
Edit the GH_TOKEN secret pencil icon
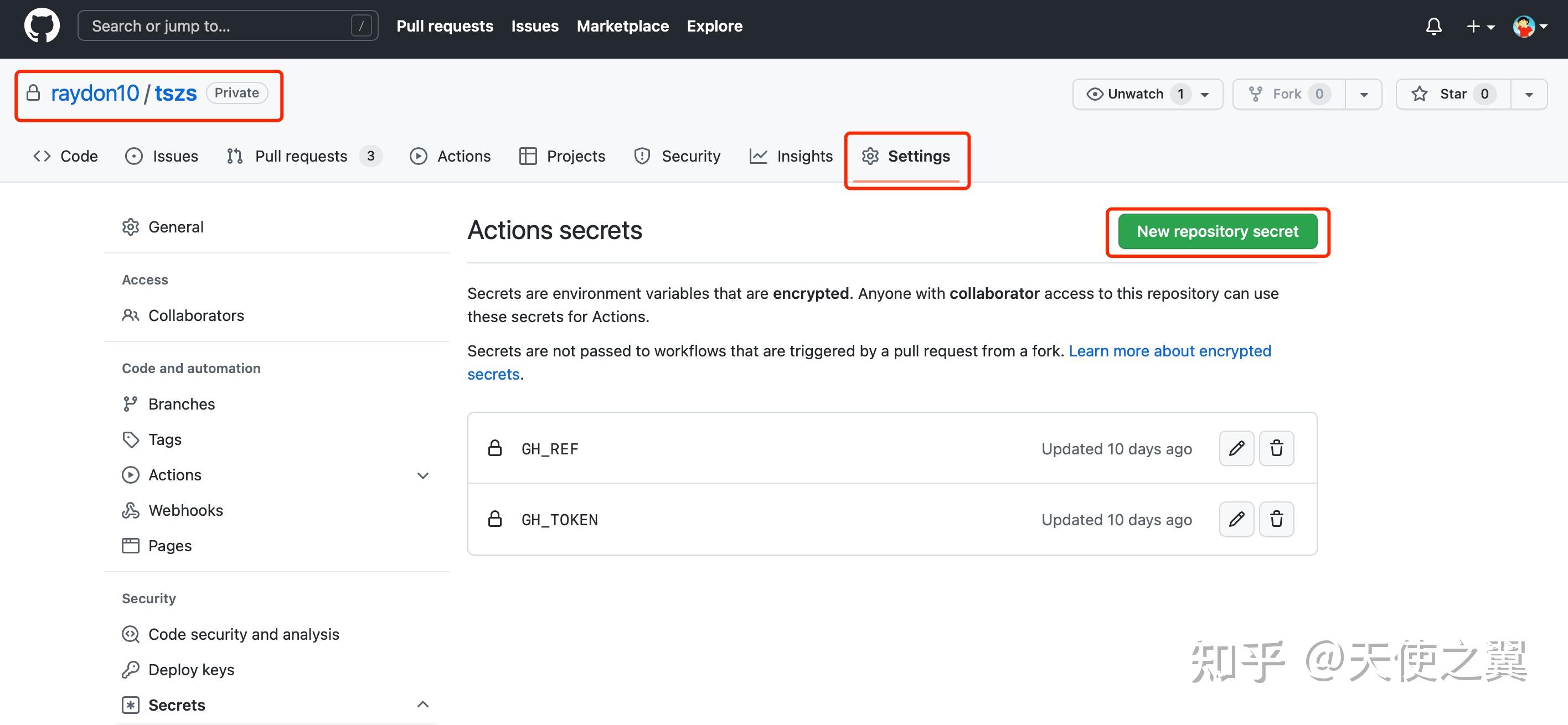(1236, 519)
